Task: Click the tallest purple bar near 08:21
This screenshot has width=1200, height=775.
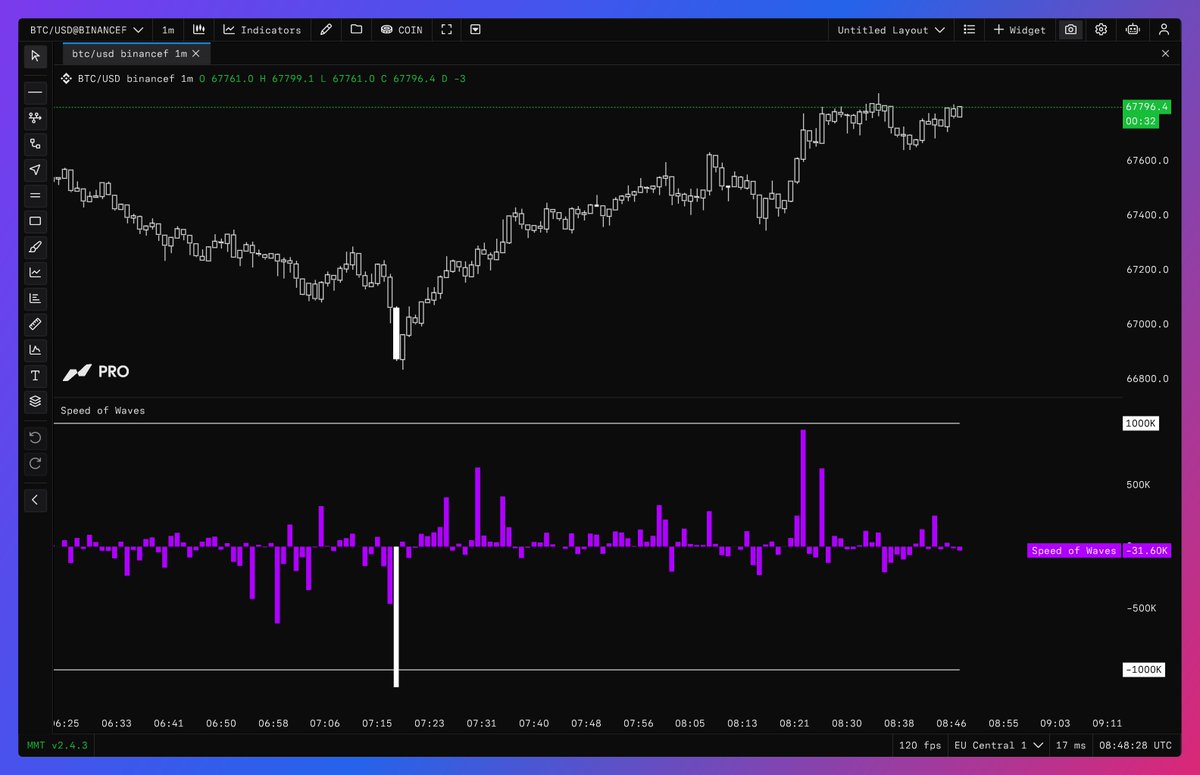Action: coord(803,488)
